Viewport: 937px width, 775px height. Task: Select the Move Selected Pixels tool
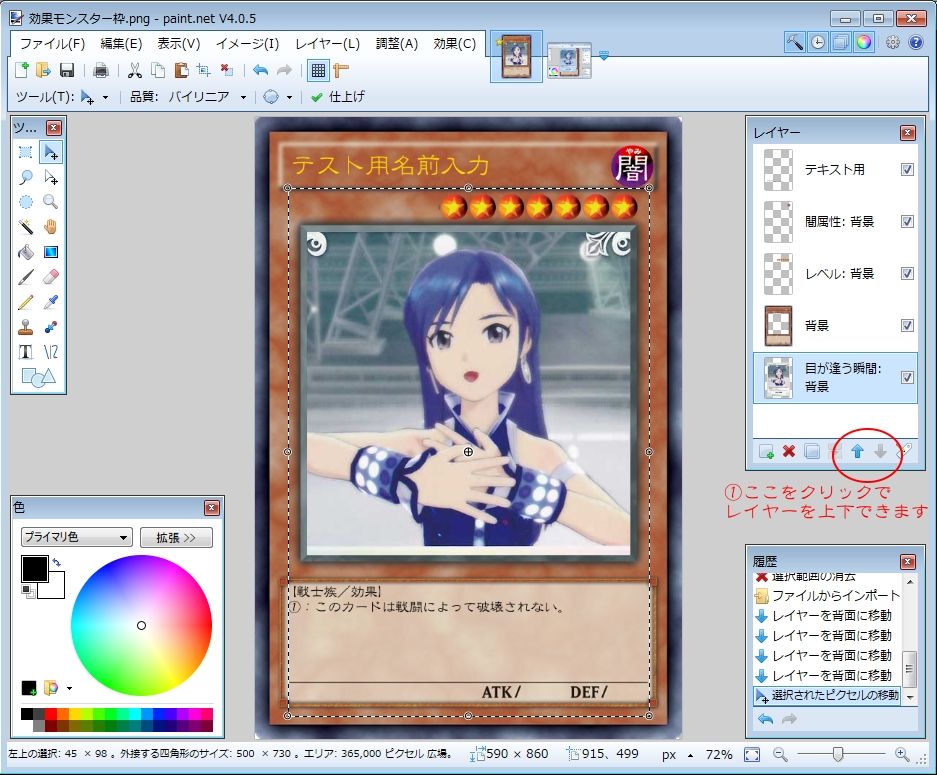click(x=51, y=152)
